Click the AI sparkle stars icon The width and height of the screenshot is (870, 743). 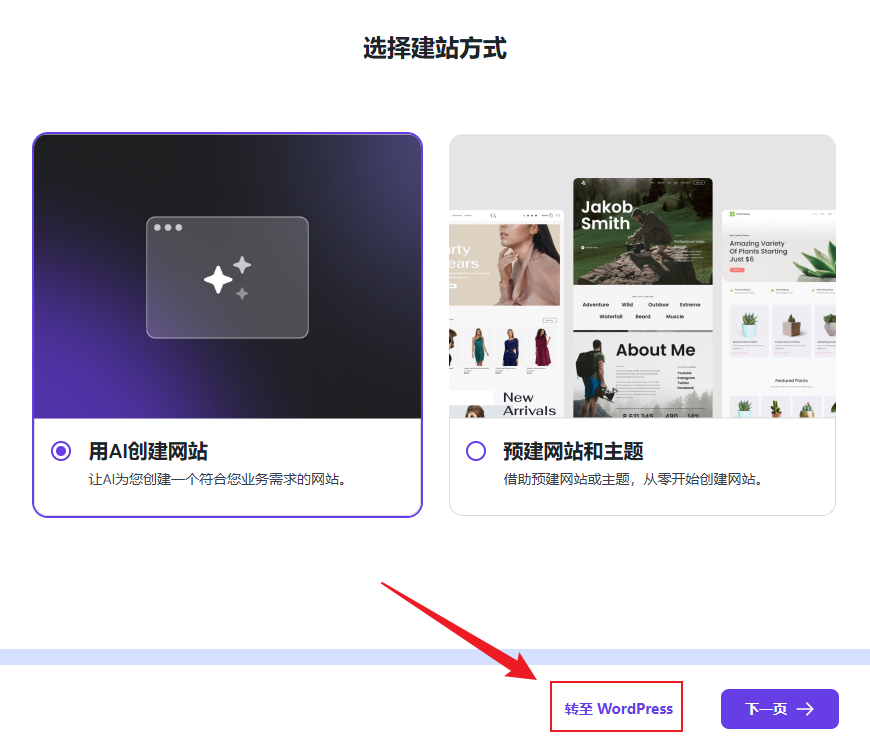[227, 278]
